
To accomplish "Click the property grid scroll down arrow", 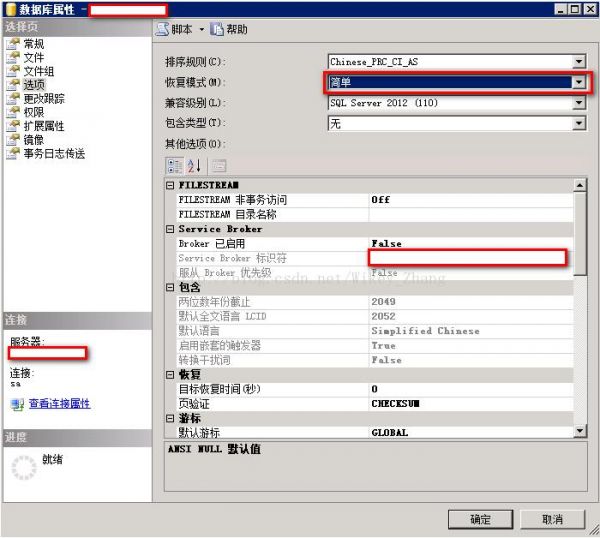I will (580, 431).
